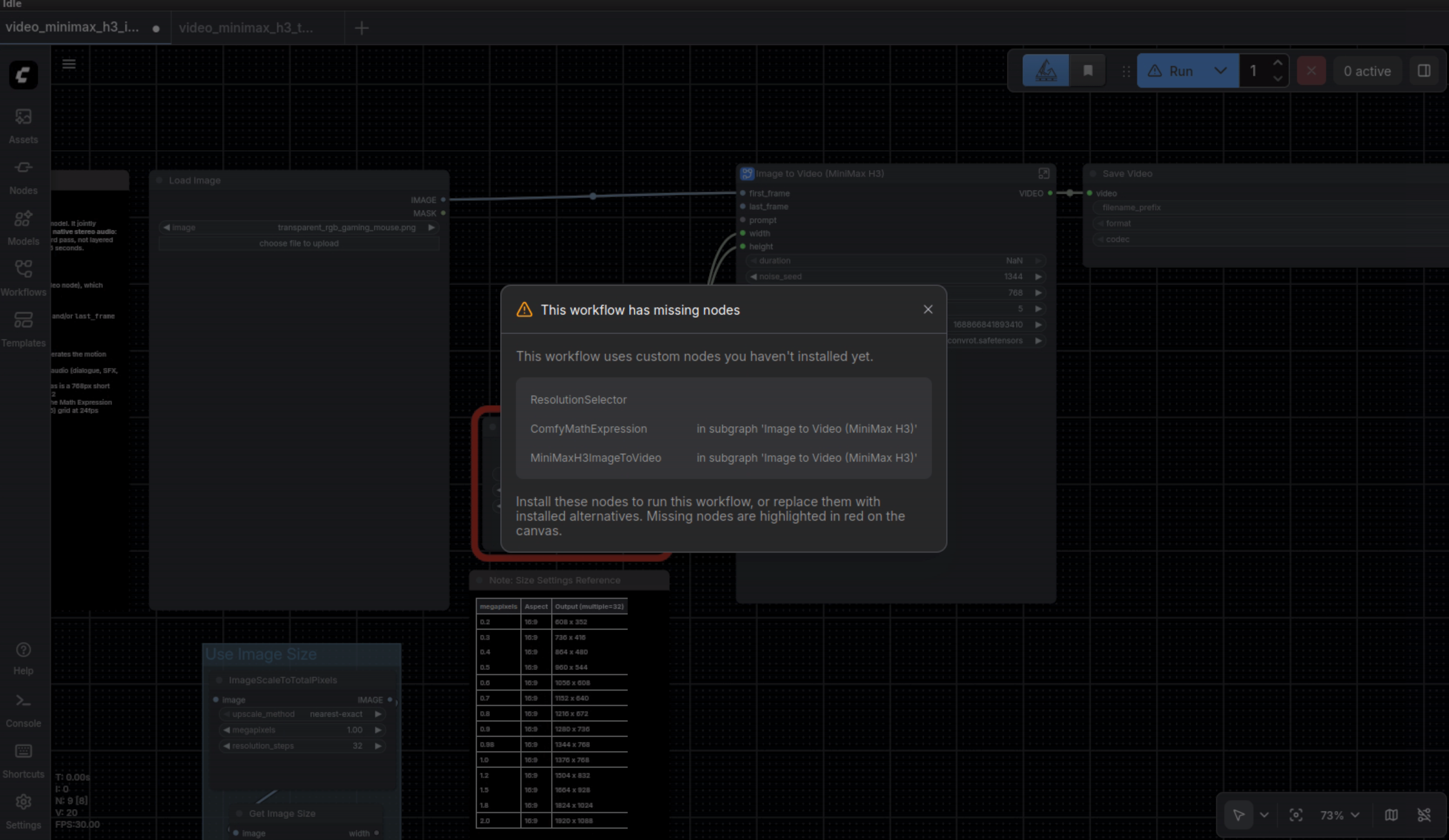The width and height of the screenshot is (1449, 840).
Task: Click the drag handle beside Run
Action: [x=1126, y=71]
